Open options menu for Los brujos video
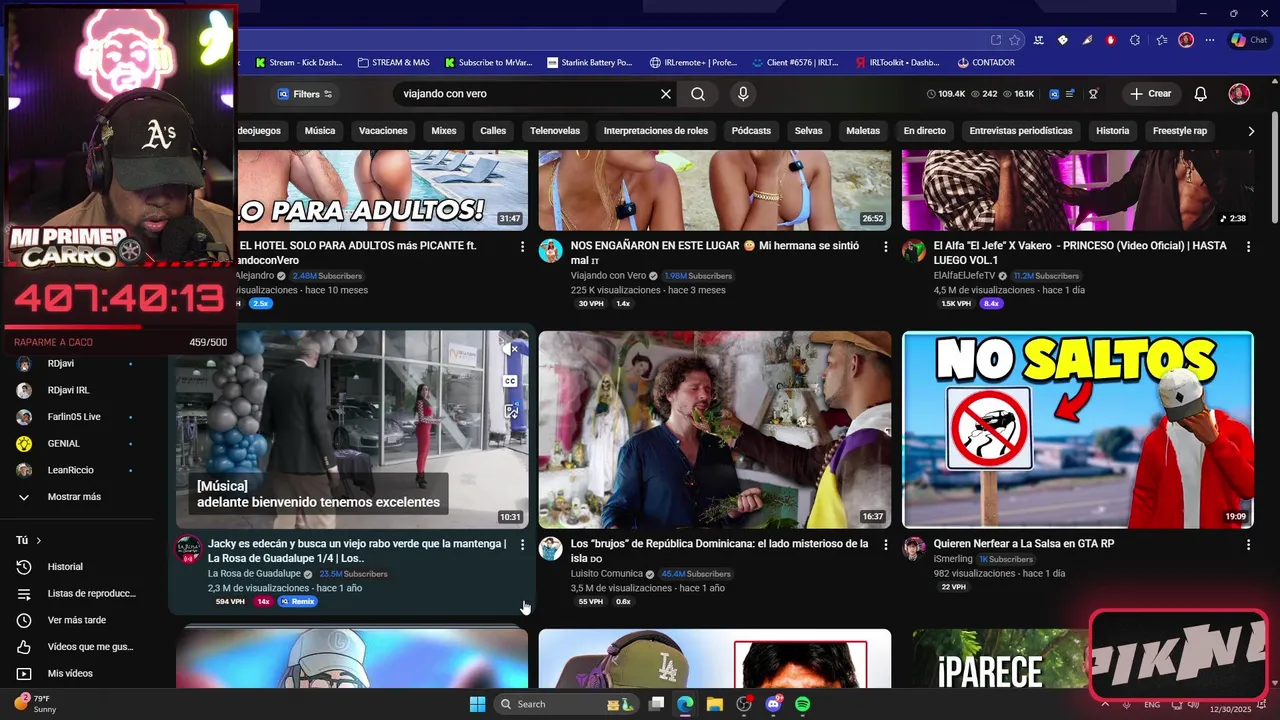 click(x=885, y=545)
